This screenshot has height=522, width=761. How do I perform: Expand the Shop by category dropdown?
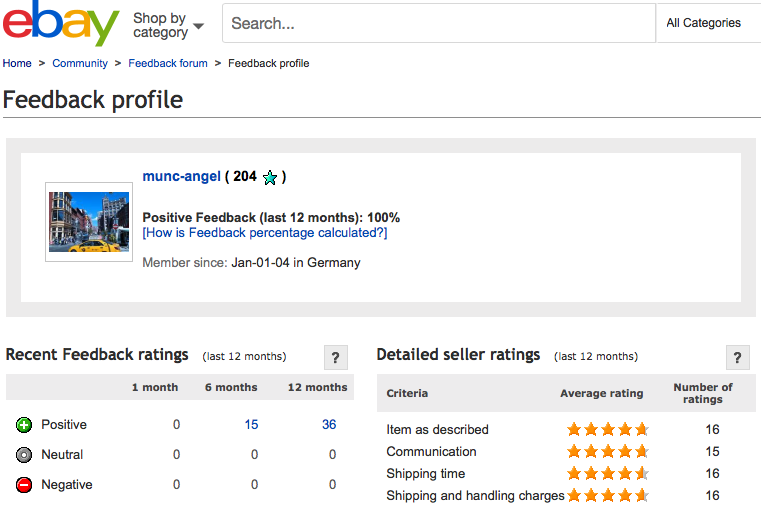pyautogui.click(x=168, y=25)
